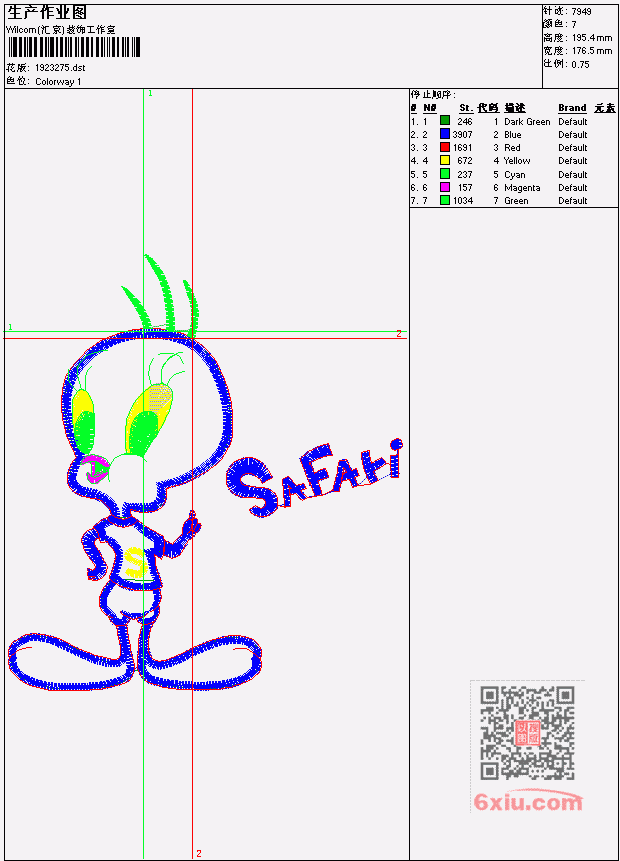
Task: Click the 'Red' description text
Action: point(512,148)
